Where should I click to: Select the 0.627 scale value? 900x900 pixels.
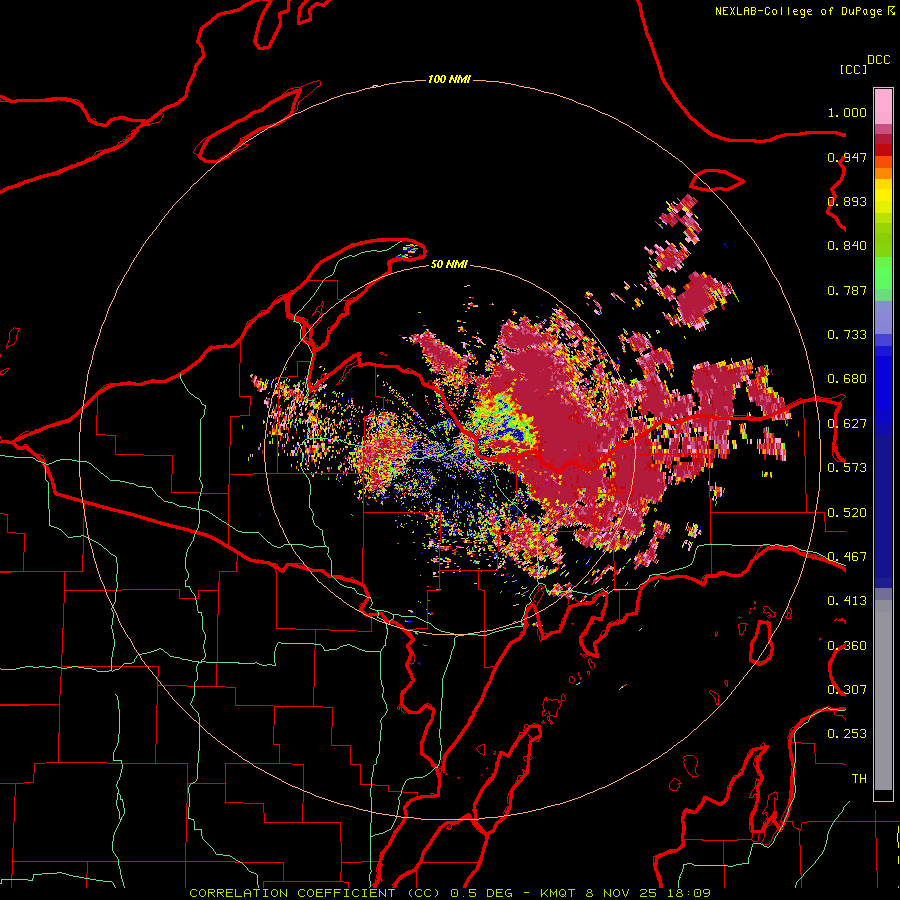pyautogui.click(x=847, y=424)
